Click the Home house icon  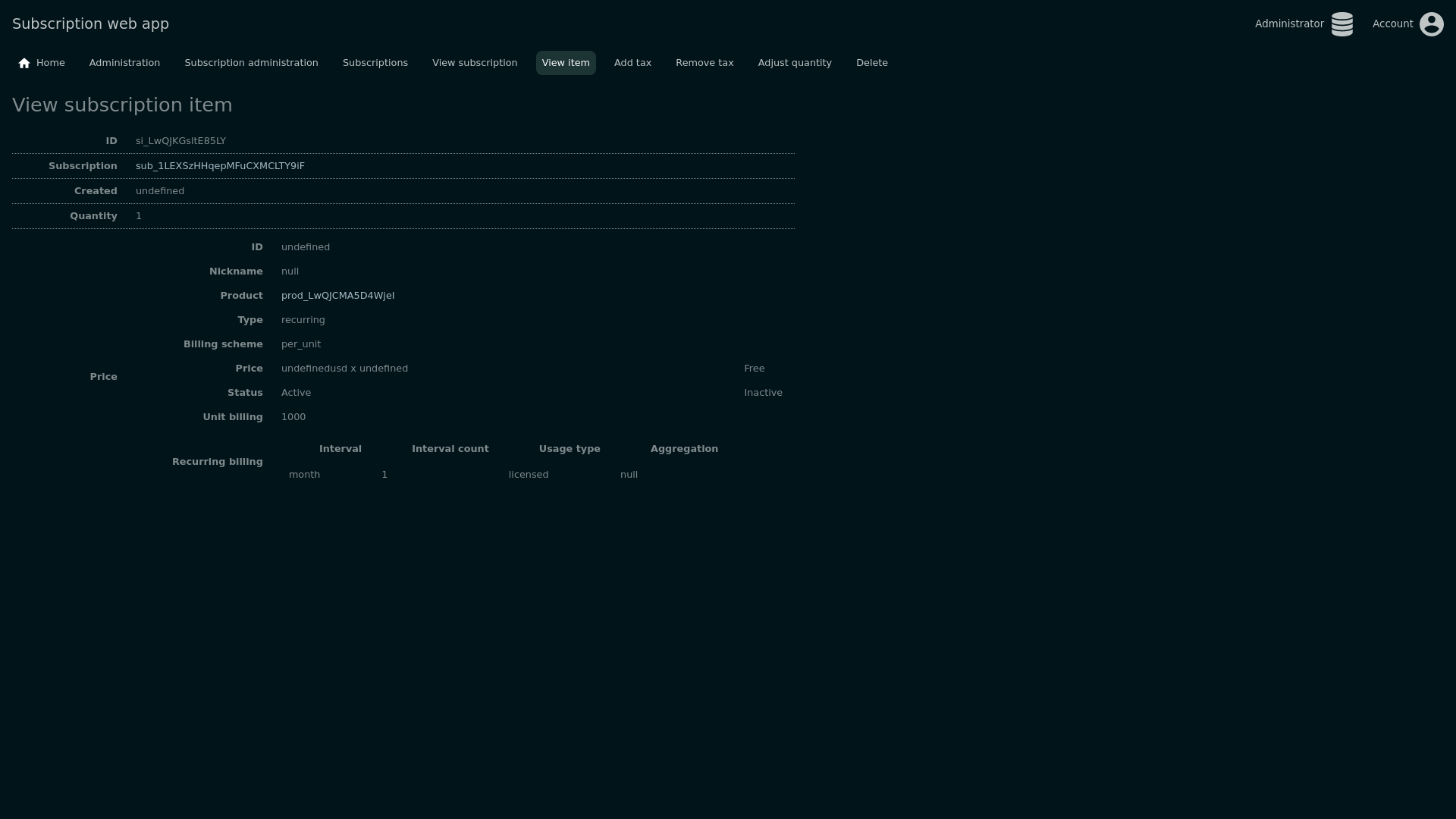click(24, 63)
